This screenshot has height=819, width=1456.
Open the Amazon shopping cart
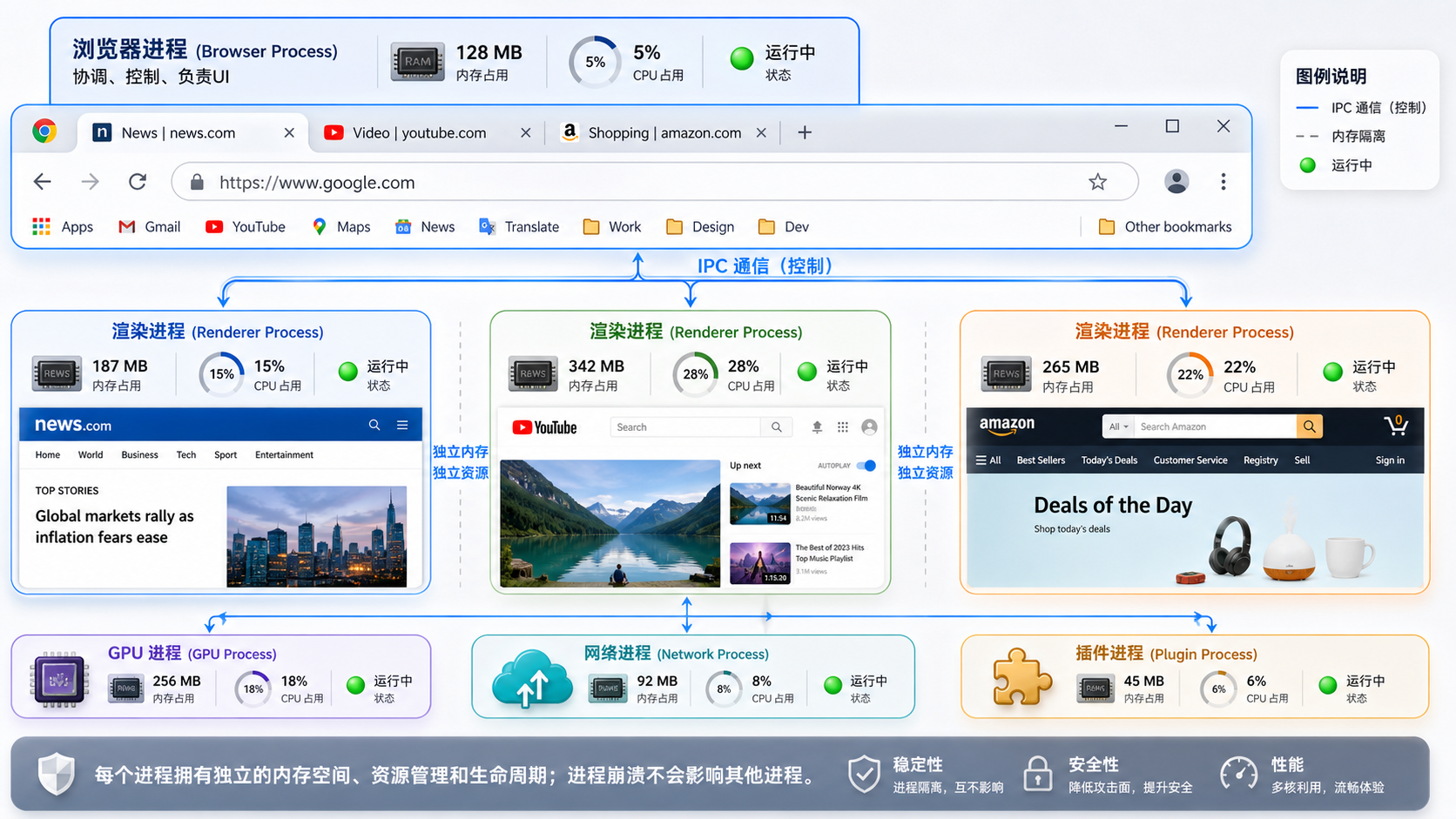pyautogui.click(x=1396, y=425)
